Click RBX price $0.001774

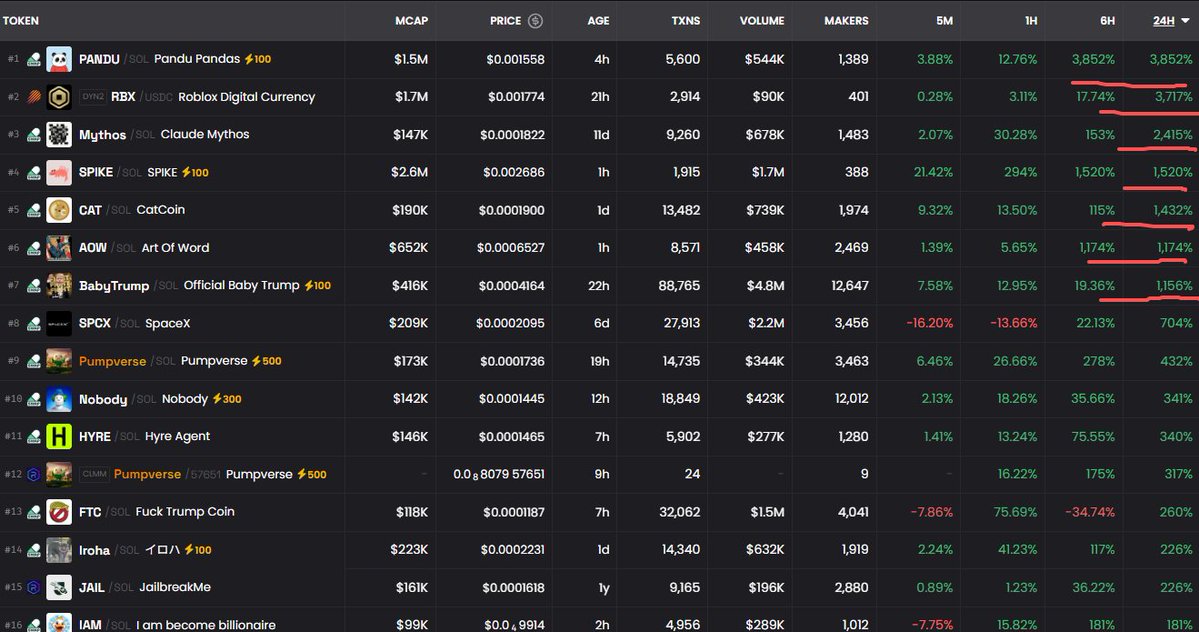point(515,97)
